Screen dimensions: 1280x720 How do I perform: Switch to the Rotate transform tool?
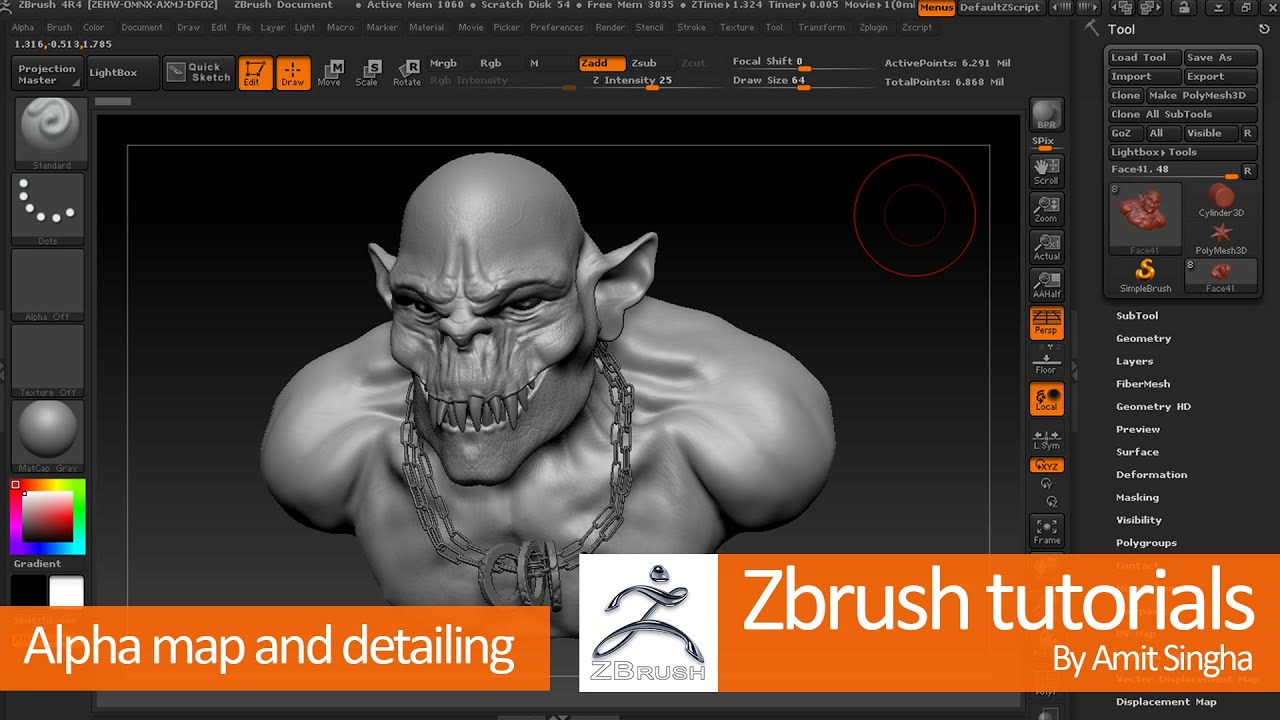[407, 73]
